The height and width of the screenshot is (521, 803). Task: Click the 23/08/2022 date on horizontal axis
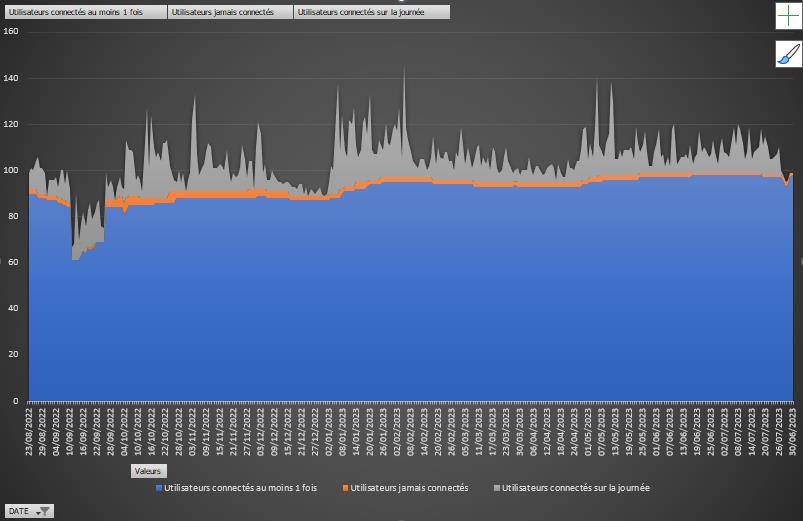coord(30,430)
